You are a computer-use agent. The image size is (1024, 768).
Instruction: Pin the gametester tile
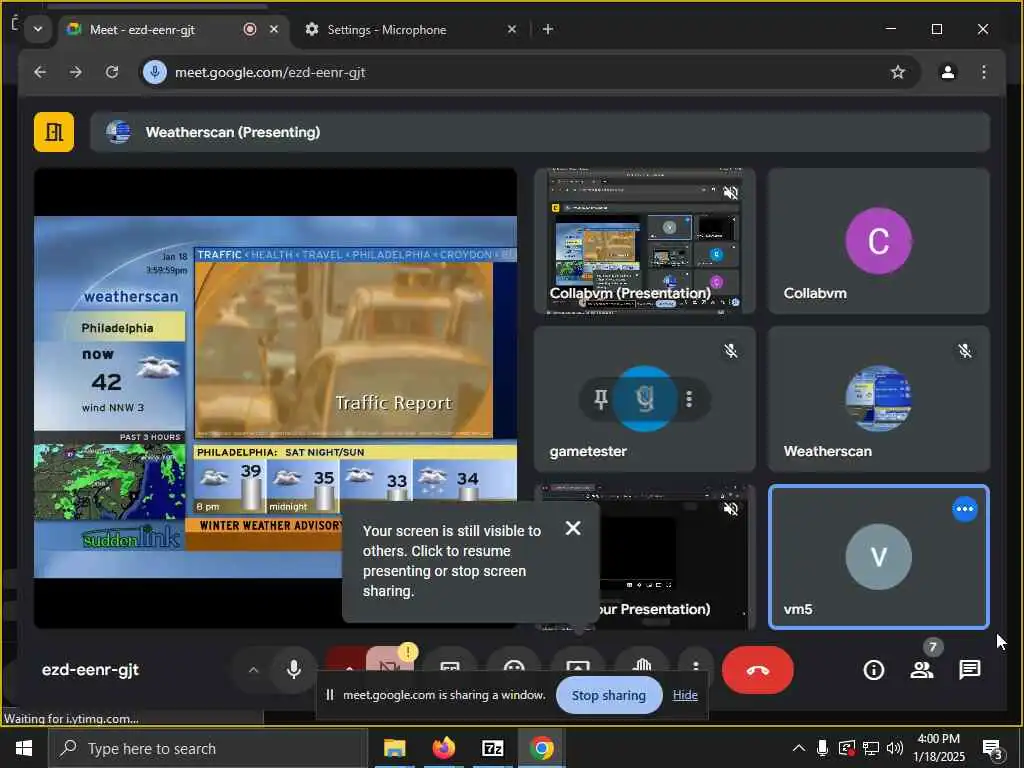[601, 398]
